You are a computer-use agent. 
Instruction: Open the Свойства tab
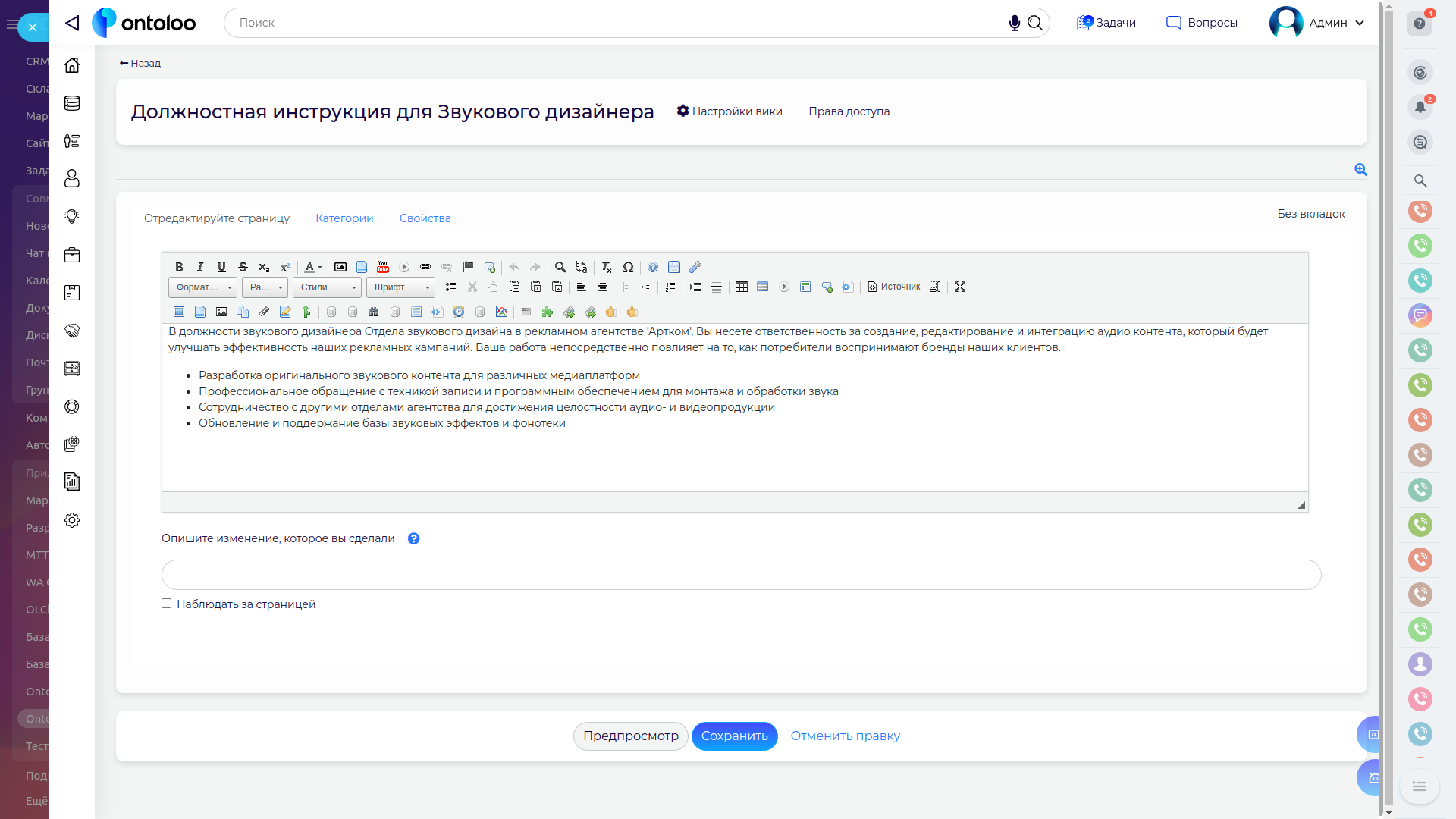pyautogui.click(x=425, y=218)
